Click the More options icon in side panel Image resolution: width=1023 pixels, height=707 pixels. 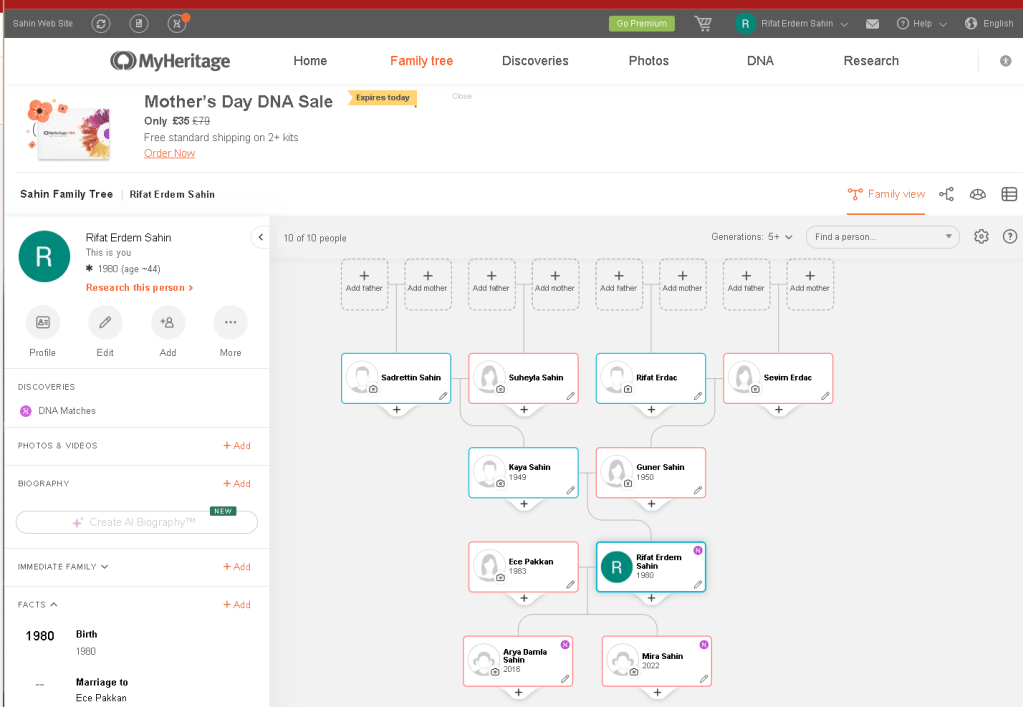point(230,322)
